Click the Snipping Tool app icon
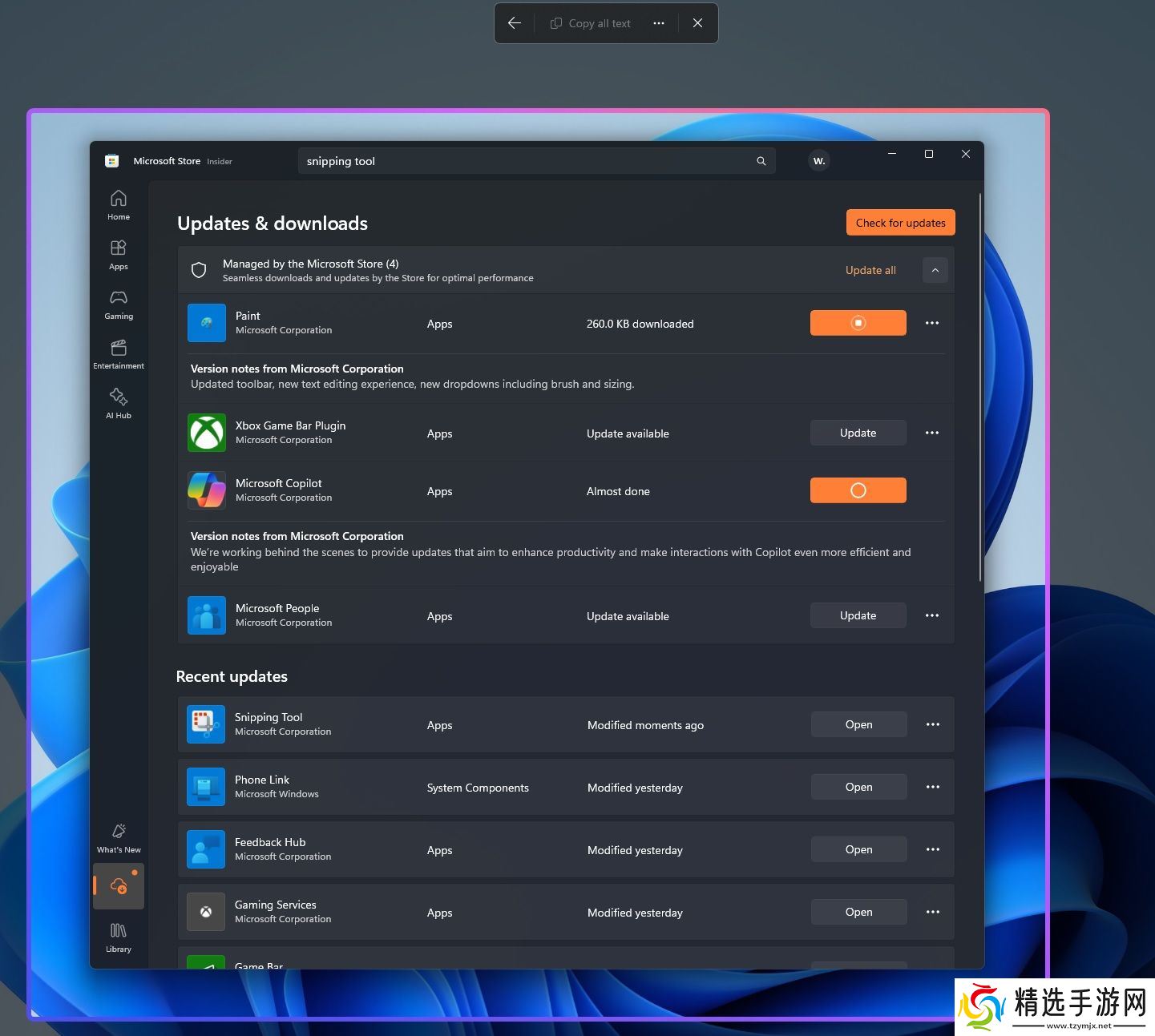Viewport: 1155px width, 1036px height. [x=206, y=724]
